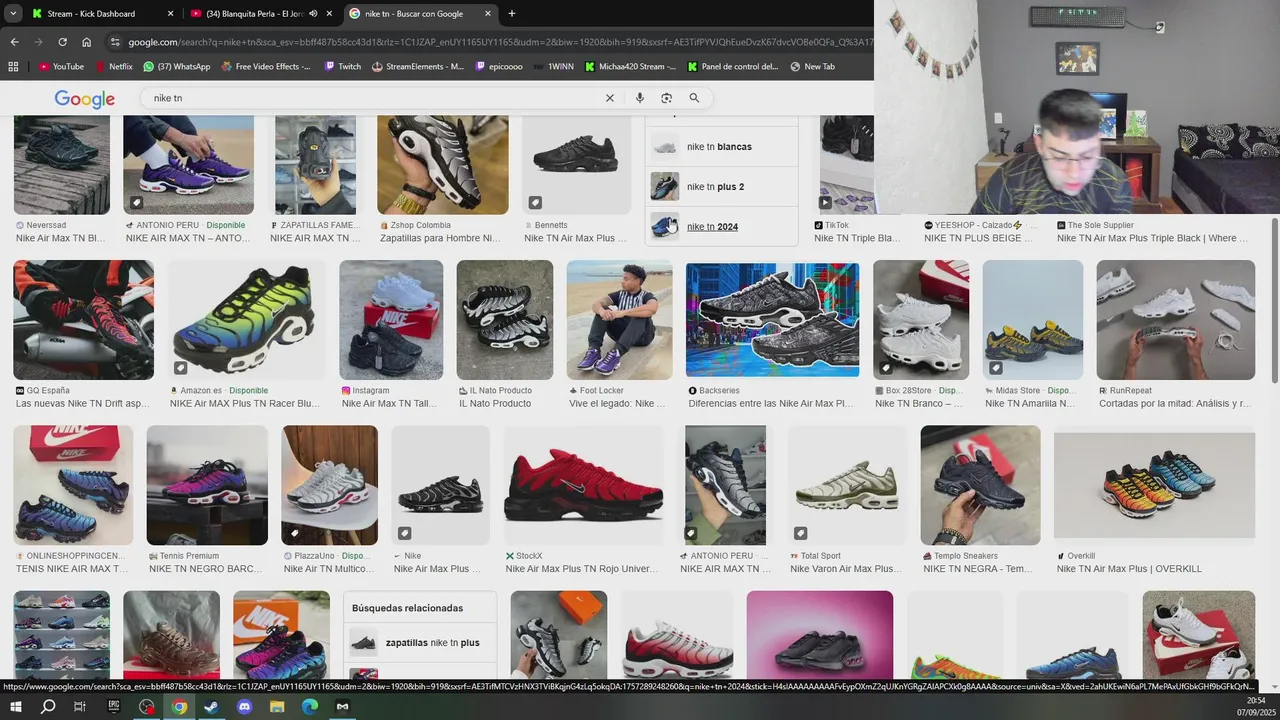Open Google Lens image search icon

(667, 98)
